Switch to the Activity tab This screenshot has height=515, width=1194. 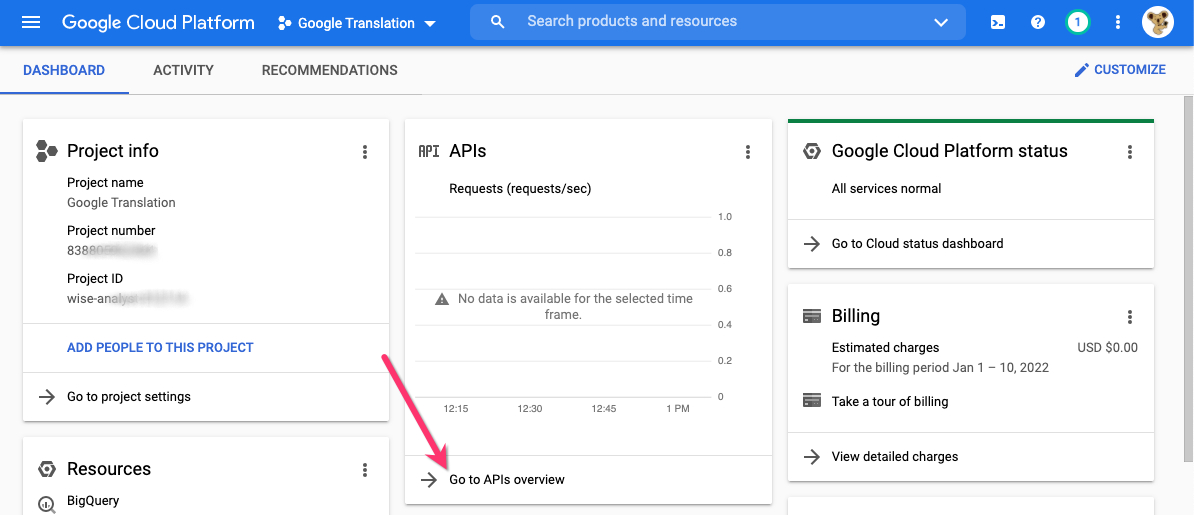[x=183, y=70]
